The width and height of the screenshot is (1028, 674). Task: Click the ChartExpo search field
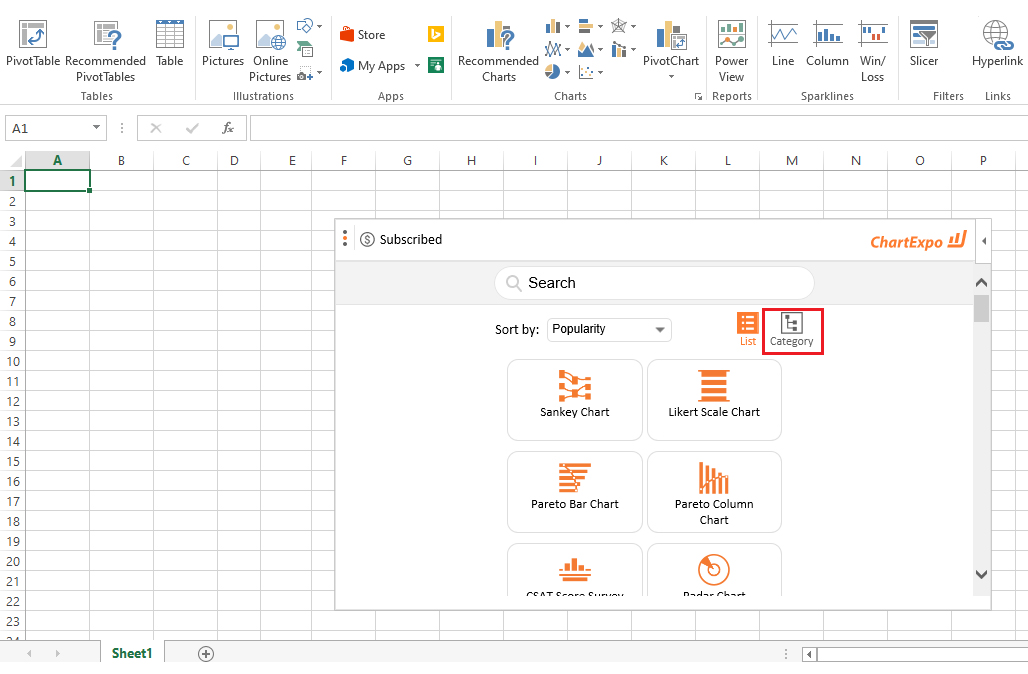click(654, 283)
